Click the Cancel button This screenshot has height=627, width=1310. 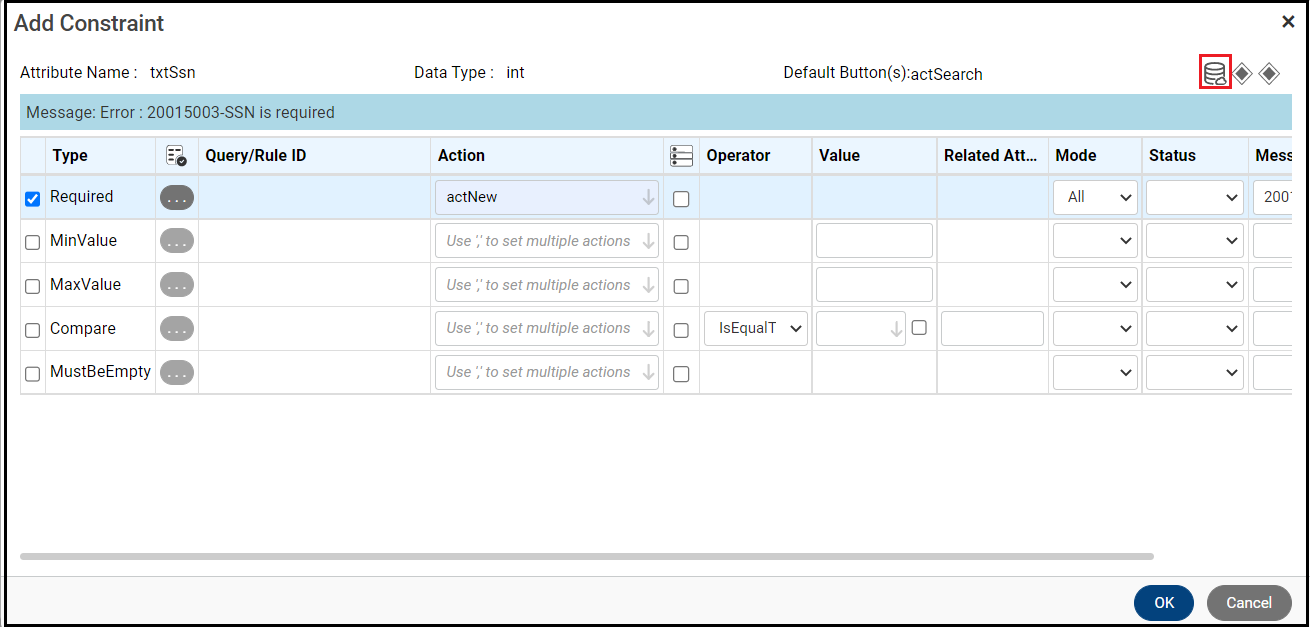pyautogui.click(x=1249, y=603)
